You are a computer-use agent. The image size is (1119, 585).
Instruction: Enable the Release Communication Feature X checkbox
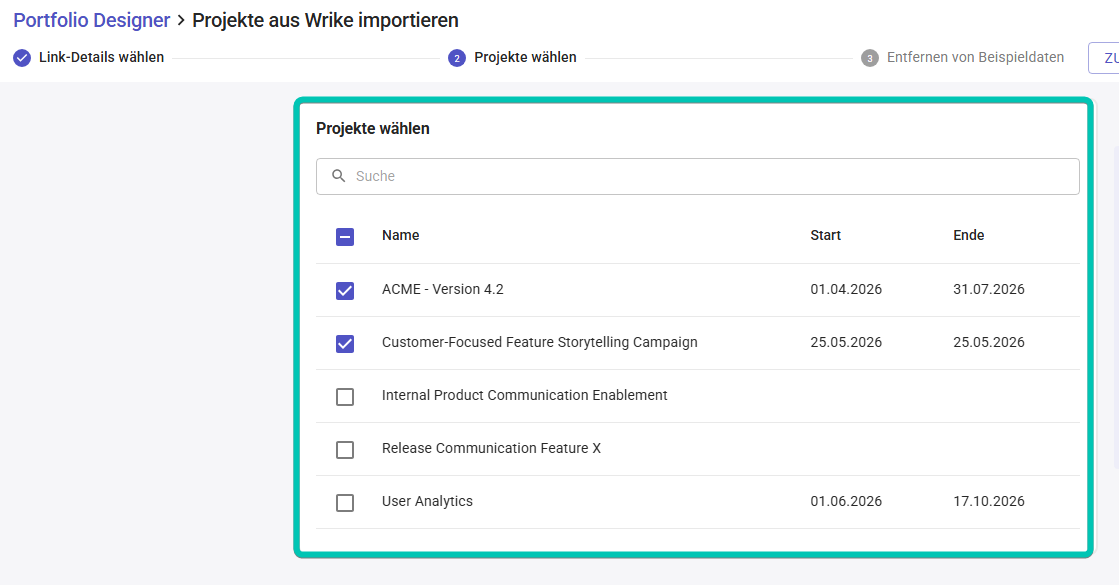tap(345, 449)
